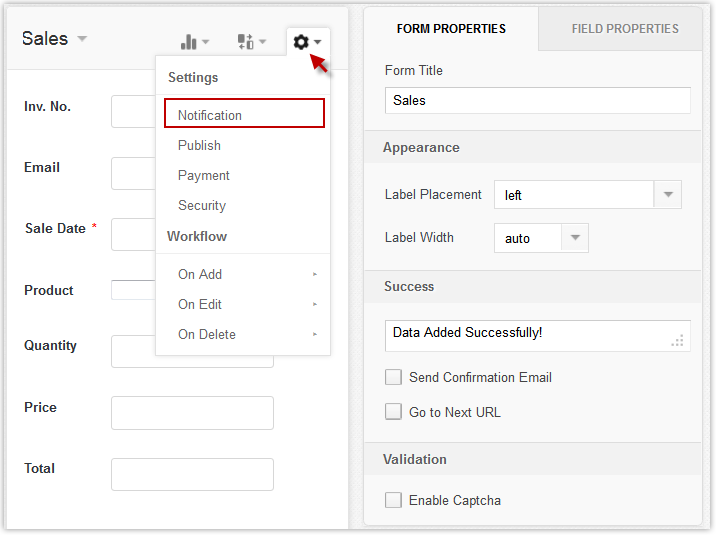Click the Total field input box
This screenshot has height=535, width=716.
click(192, 474)
